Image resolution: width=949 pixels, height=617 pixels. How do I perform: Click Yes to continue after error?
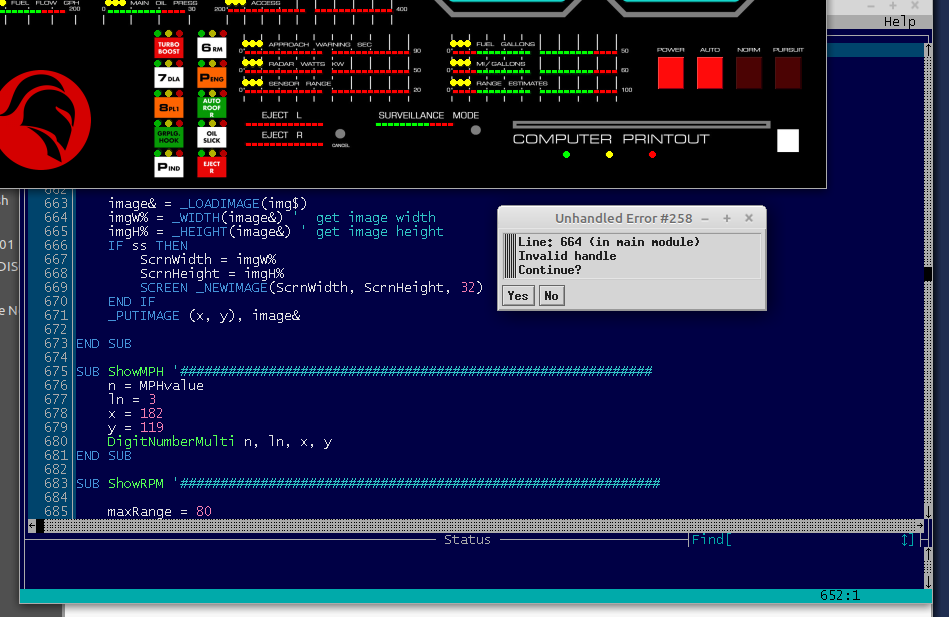(517, 296)
